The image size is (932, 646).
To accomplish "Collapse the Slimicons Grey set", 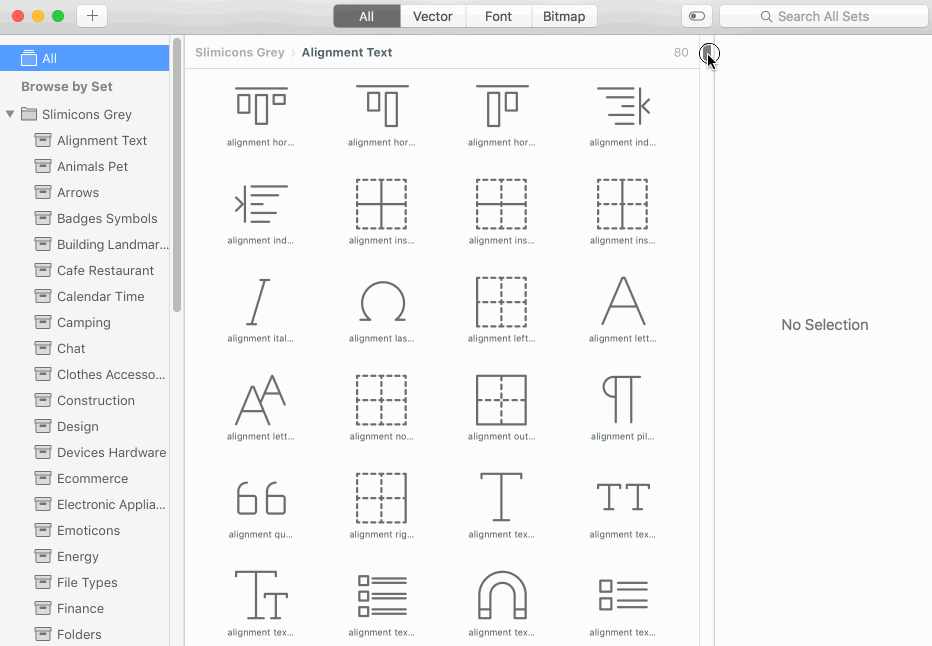I will pos(10,114).
